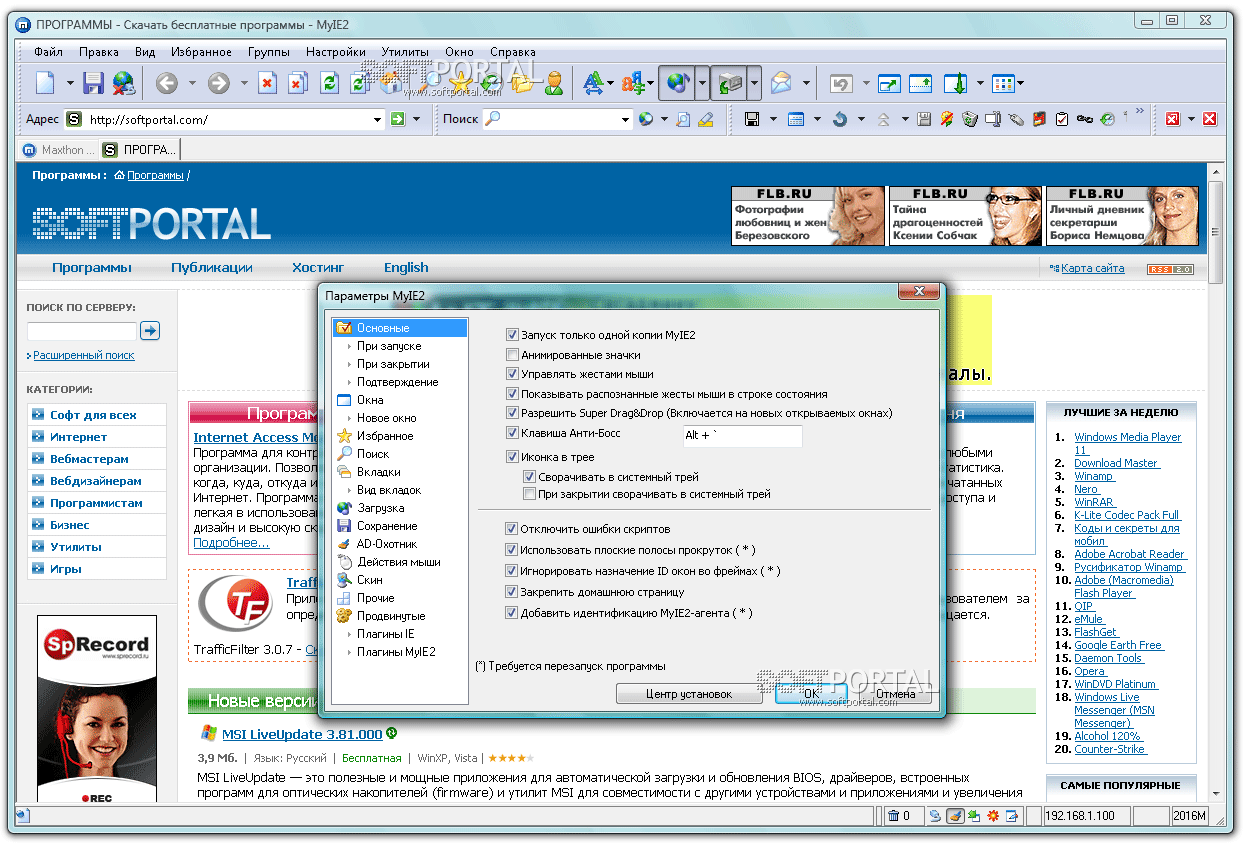This screenshot has height=844, width=1244.
Task: Toggle 'Запуск только одной копии MyIE2' checkbox
Action: [513, 335]
